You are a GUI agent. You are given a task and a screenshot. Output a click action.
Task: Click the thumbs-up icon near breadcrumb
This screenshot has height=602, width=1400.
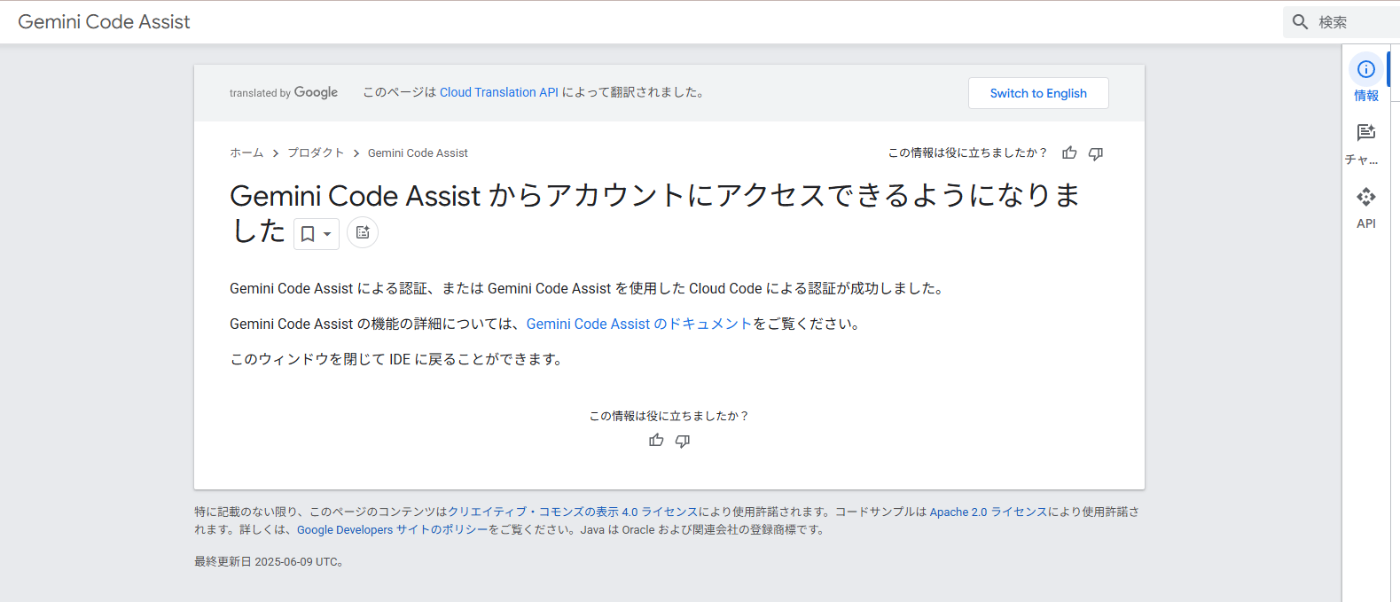point(1070,153)
